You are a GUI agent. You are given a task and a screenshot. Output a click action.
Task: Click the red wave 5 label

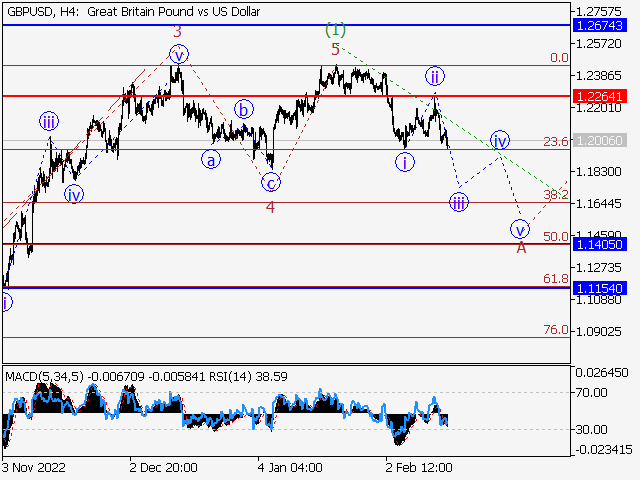(x=335, y=49)
